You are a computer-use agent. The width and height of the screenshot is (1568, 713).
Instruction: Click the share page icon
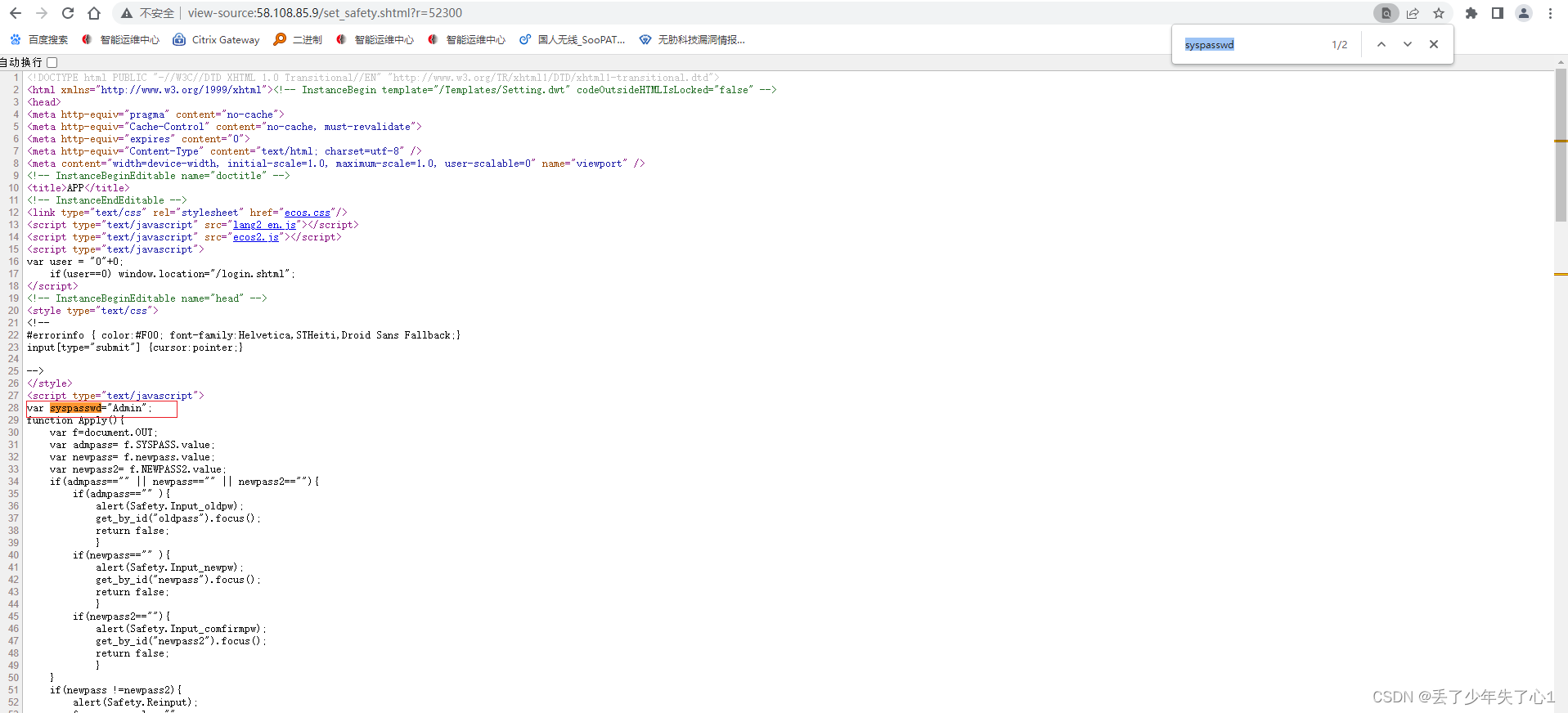(x=1413, y=13)
